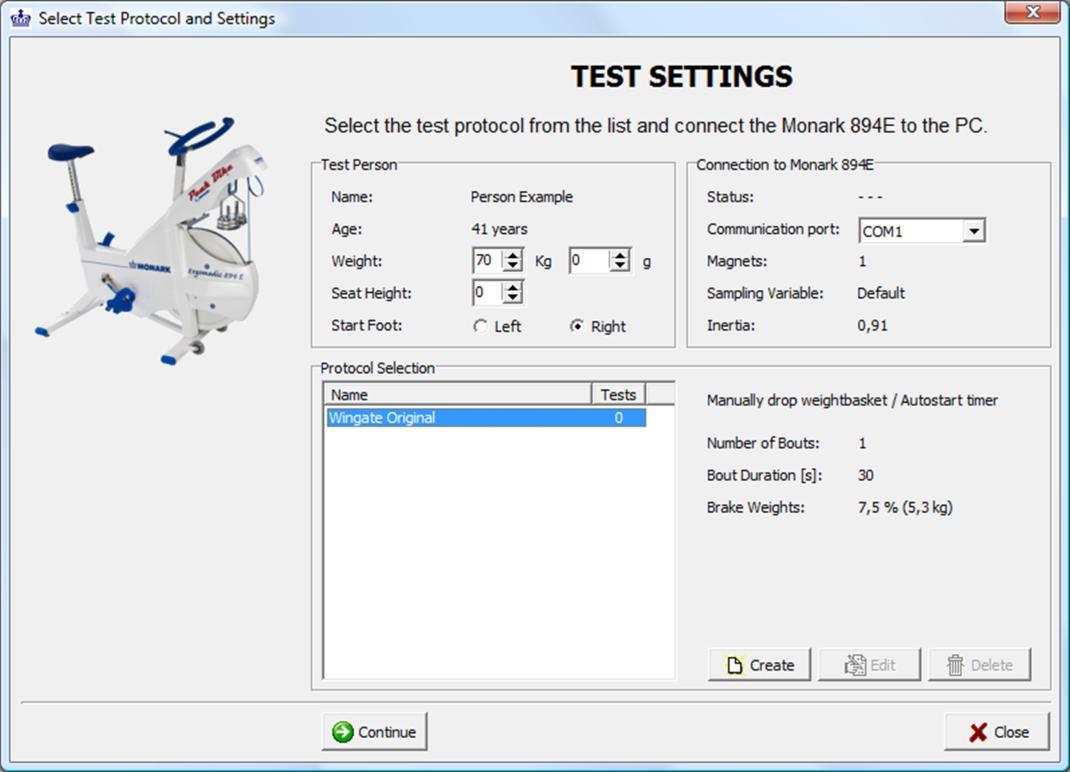Click the green arrow Continue icon
The height and width of the screenshot is (772, 1070).
click(x=343, y=732)
